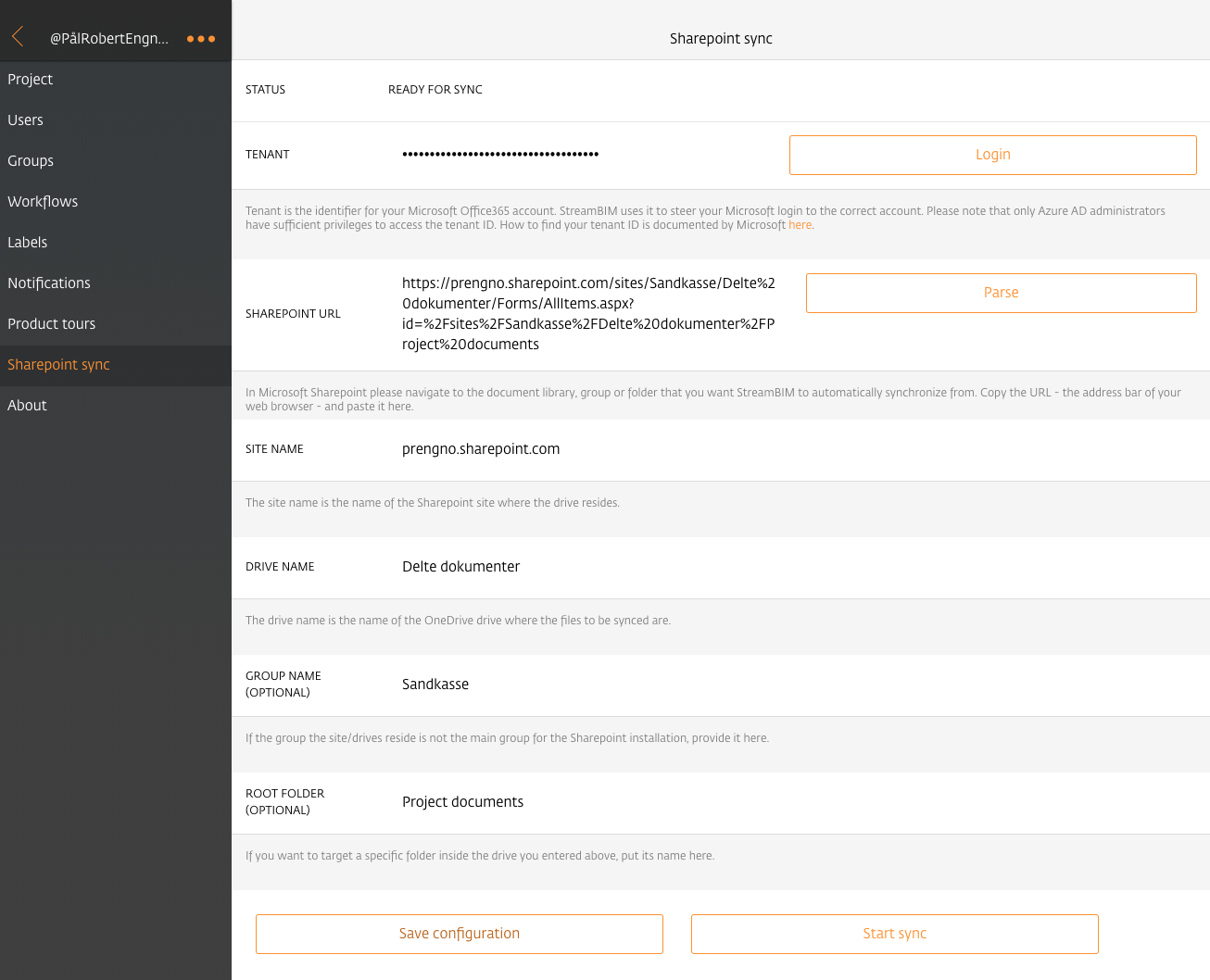Click the STATUS label

coord(265,90)
